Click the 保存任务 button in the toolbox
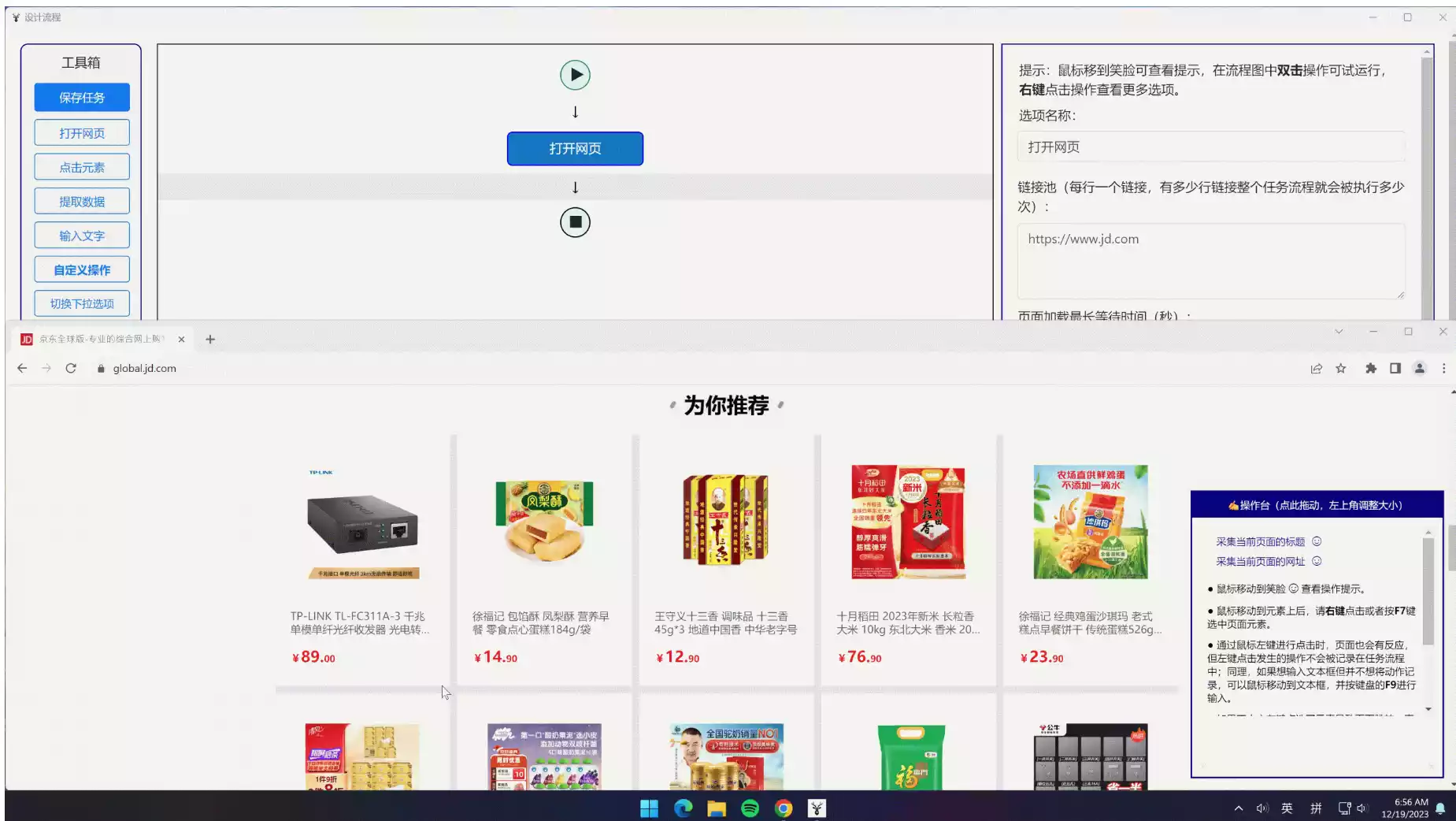Screen dimensions: 1456x821 pos(82,98)
